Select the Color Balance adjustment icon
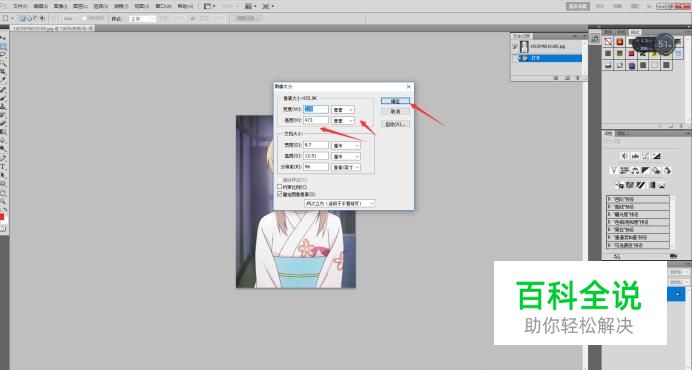This screenshot has height=370, width=692. tap(635, 170)
